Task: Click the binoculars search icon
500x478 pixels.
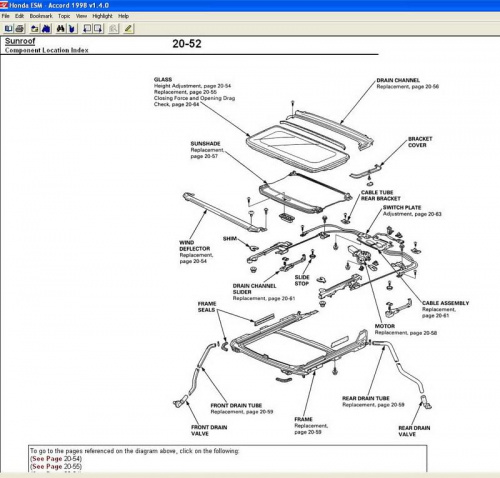Action: [61, 29]
